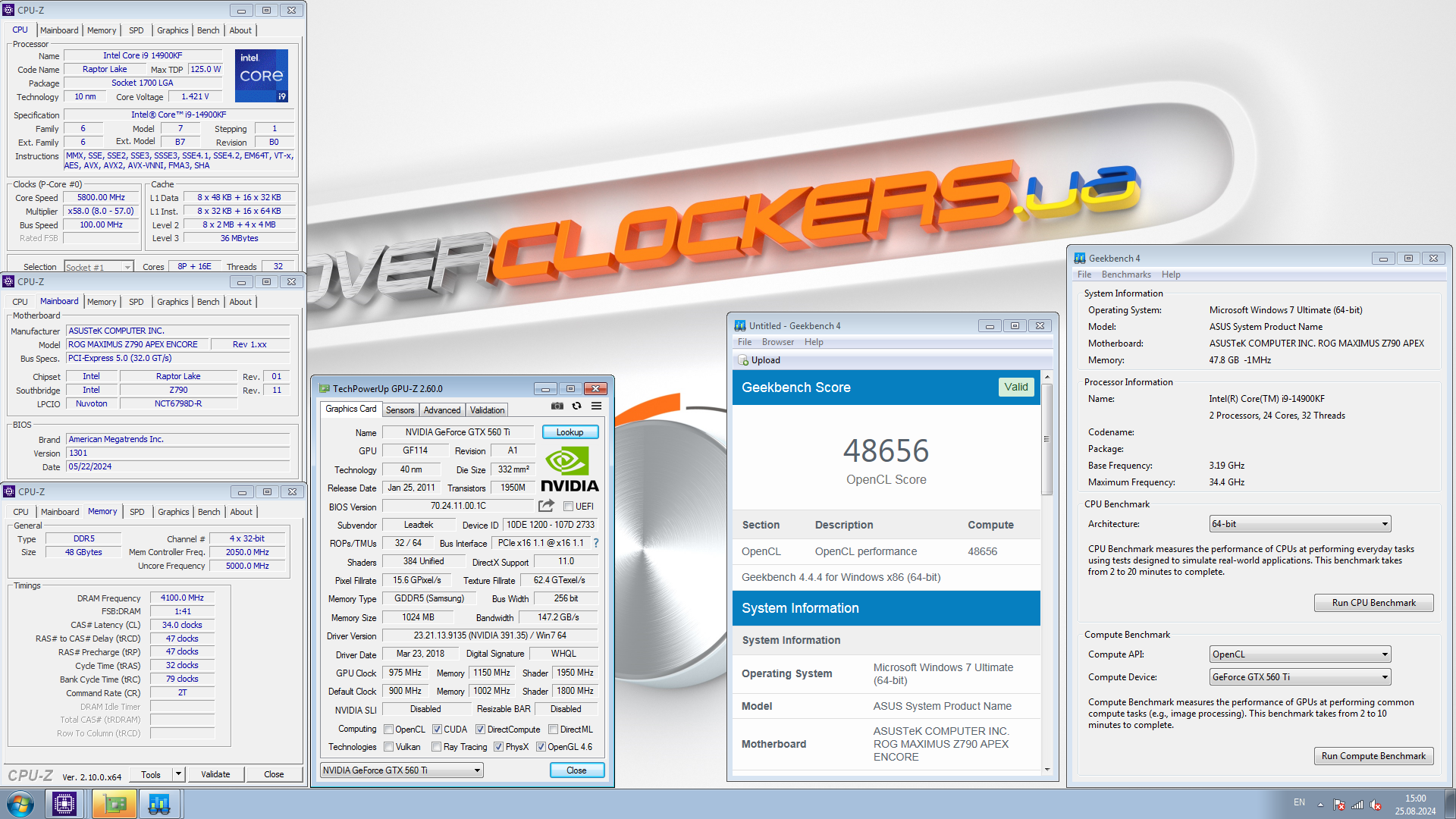
Task: Open SPD tab in CPU-Z Memory window
Action: click(x=137, y=512)
